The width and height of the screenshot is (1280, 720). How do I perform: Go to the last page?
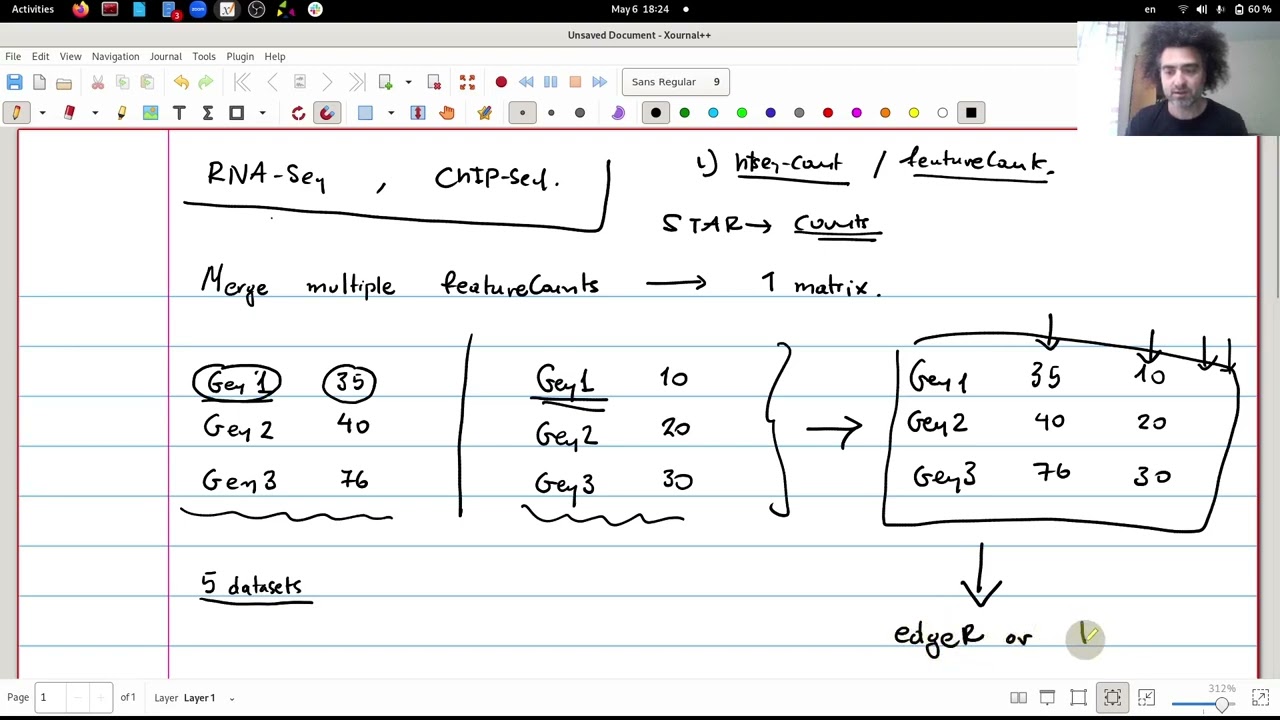357,82
